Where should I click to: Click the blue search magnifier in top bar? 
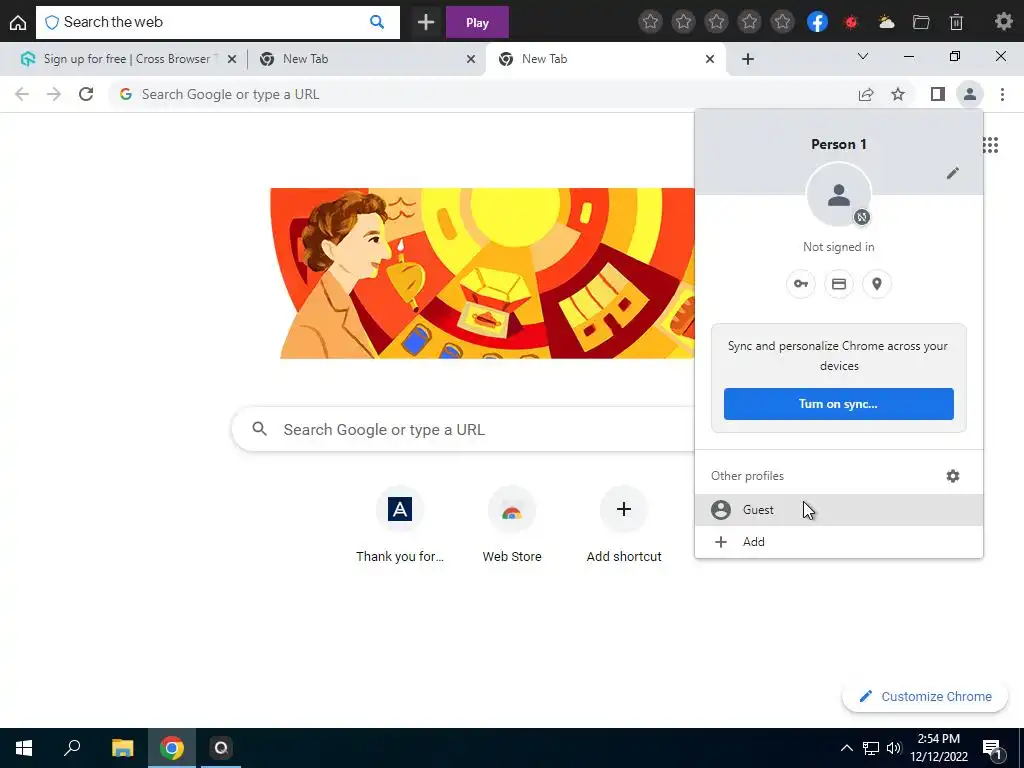(377, 22)
